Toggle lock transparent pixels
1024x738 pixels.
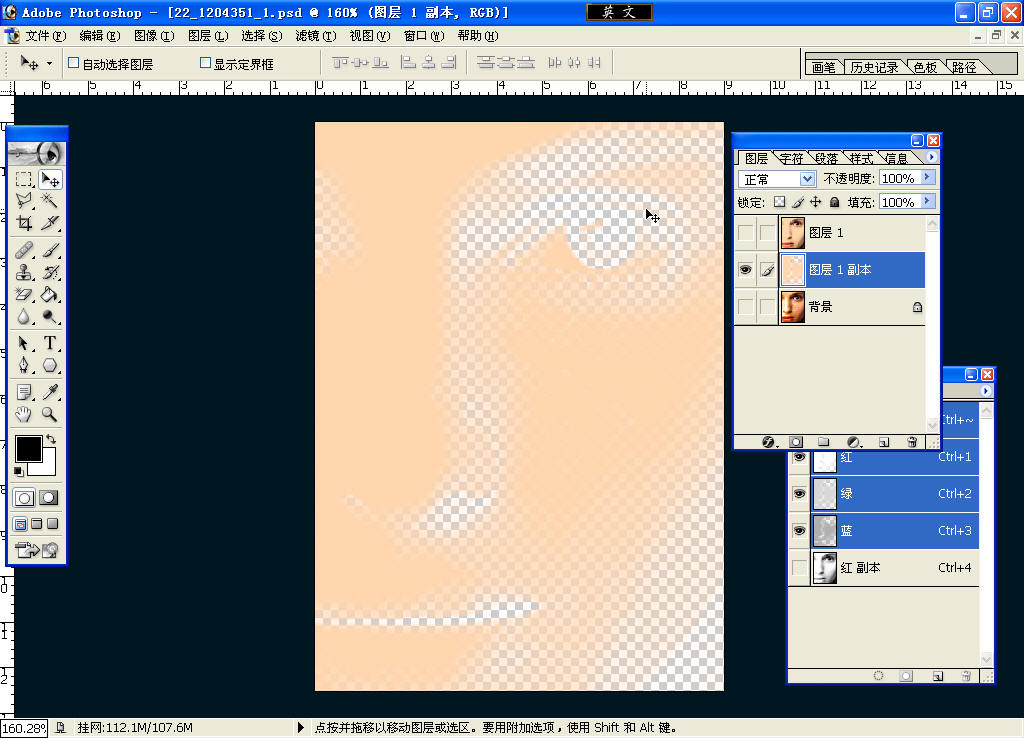779,202
